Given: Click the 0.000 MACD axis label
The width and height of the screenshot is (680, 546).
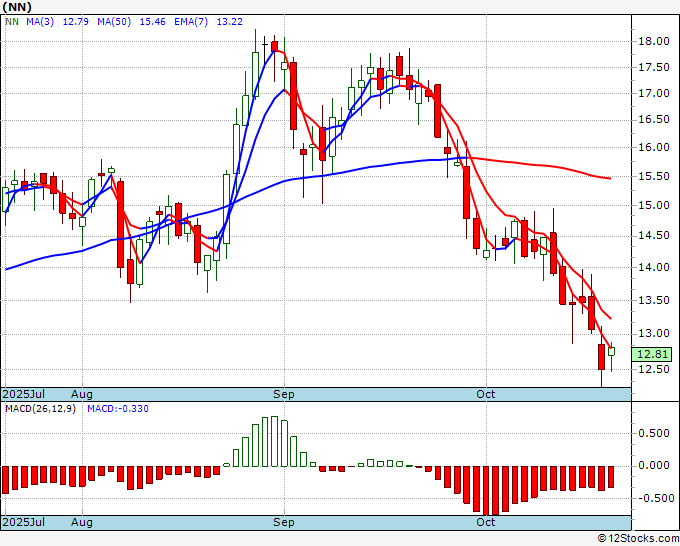Looking at the screenshot, I should coord(654,465).
